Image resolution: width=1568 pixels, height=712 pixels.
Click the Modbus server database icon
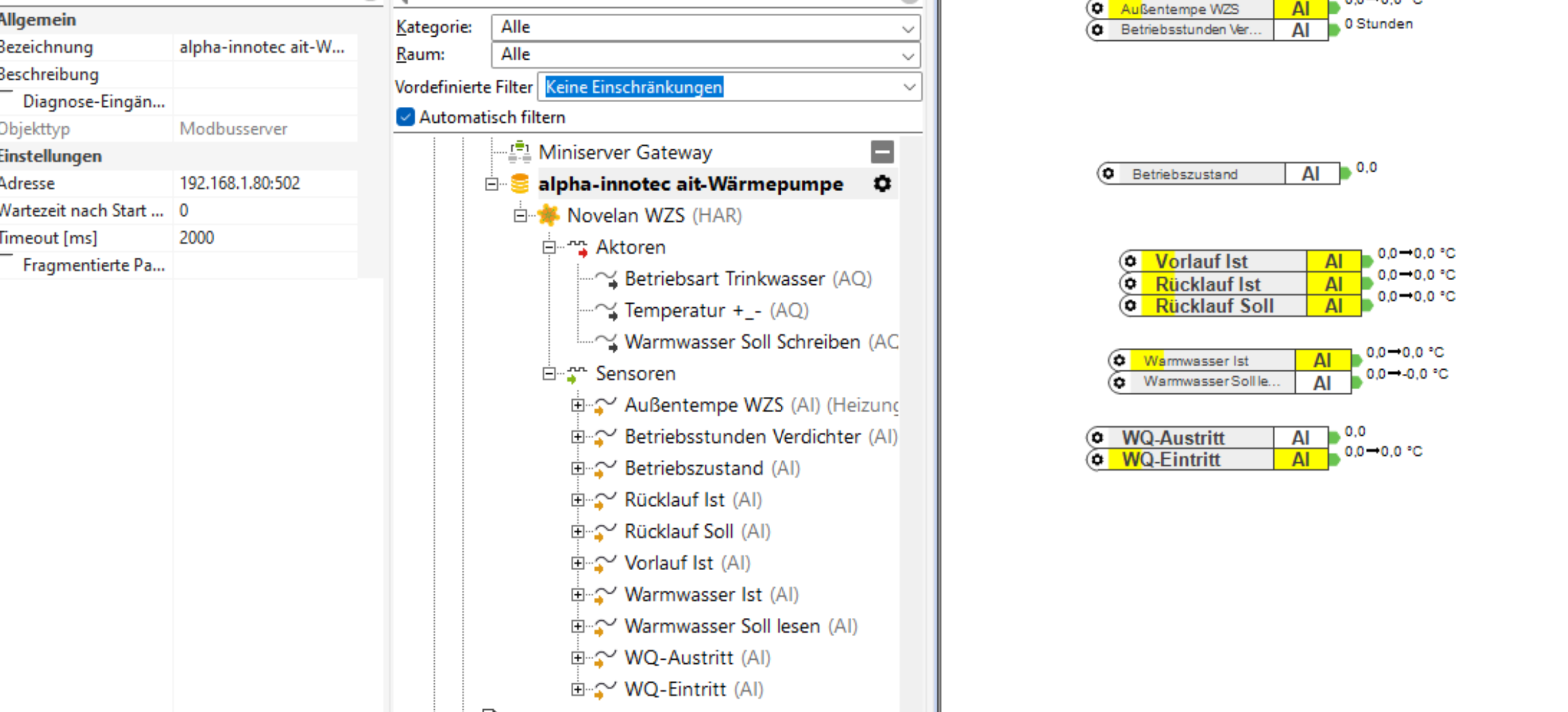[x=519, y=184]
